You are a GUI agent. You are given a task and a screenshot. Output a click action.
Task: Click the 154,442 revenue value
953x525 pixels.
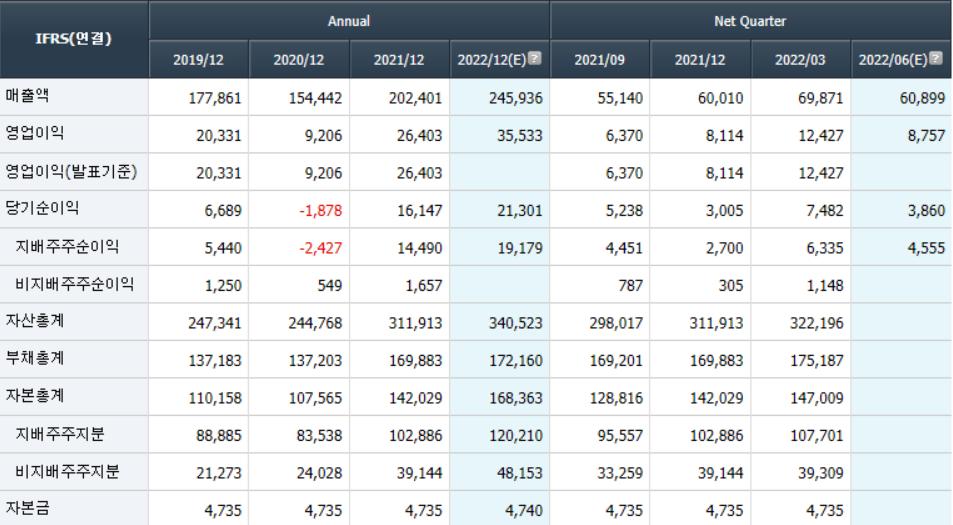[x=315, y=98]
